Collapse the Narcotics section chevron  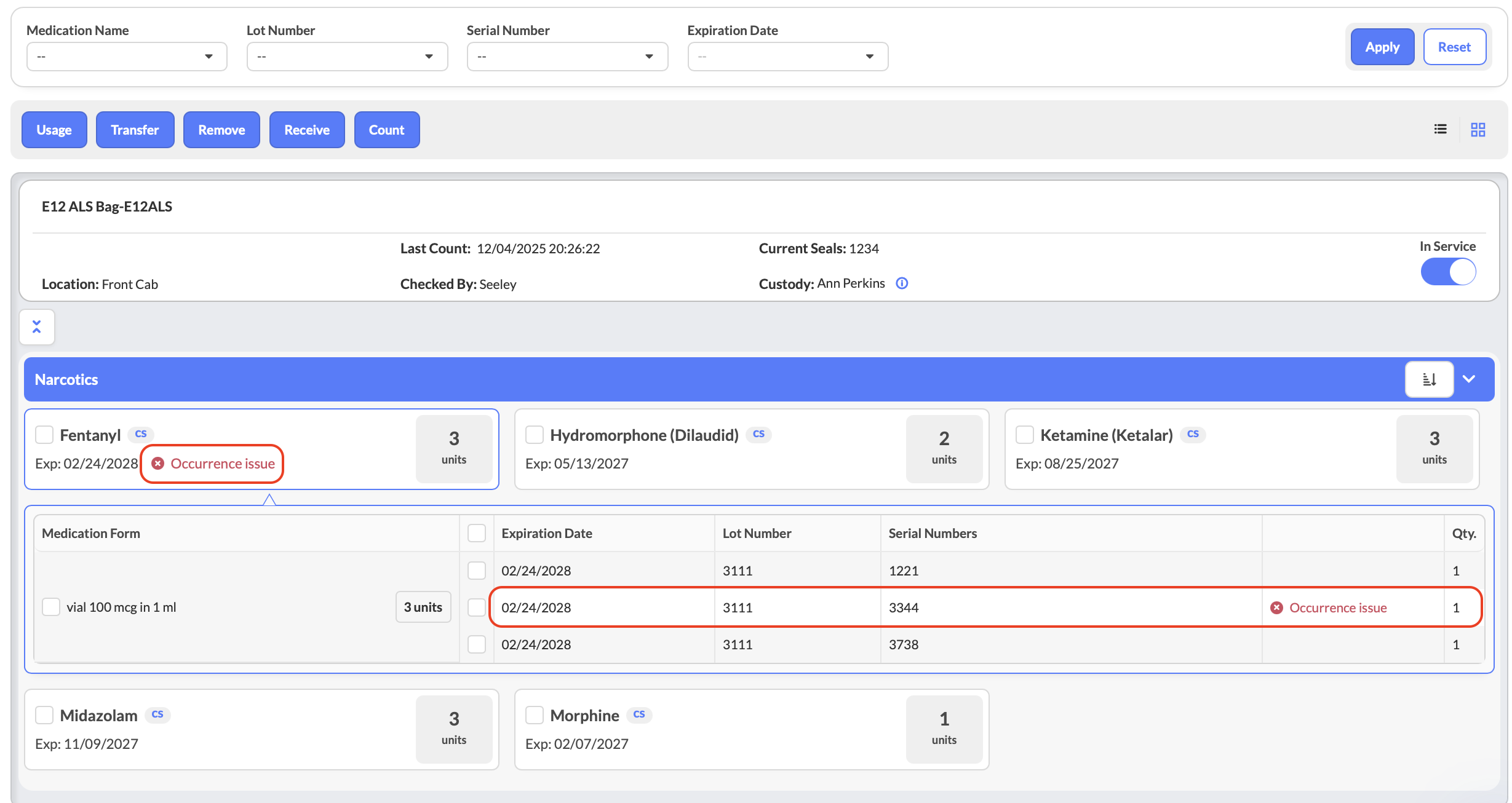pyautogui.click(x=1469, y=379)
